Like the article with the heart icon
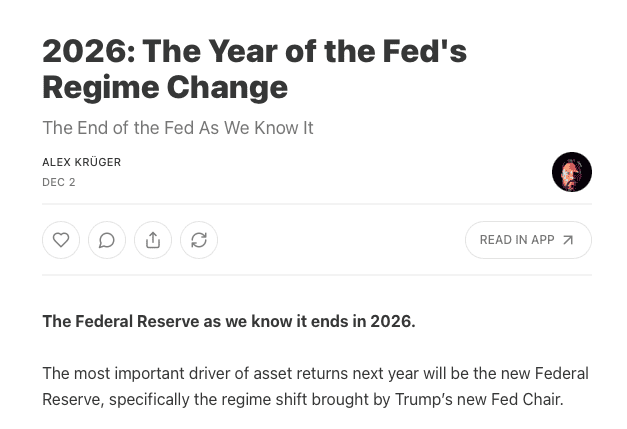The image size is (627, 429). pos(61,240)
